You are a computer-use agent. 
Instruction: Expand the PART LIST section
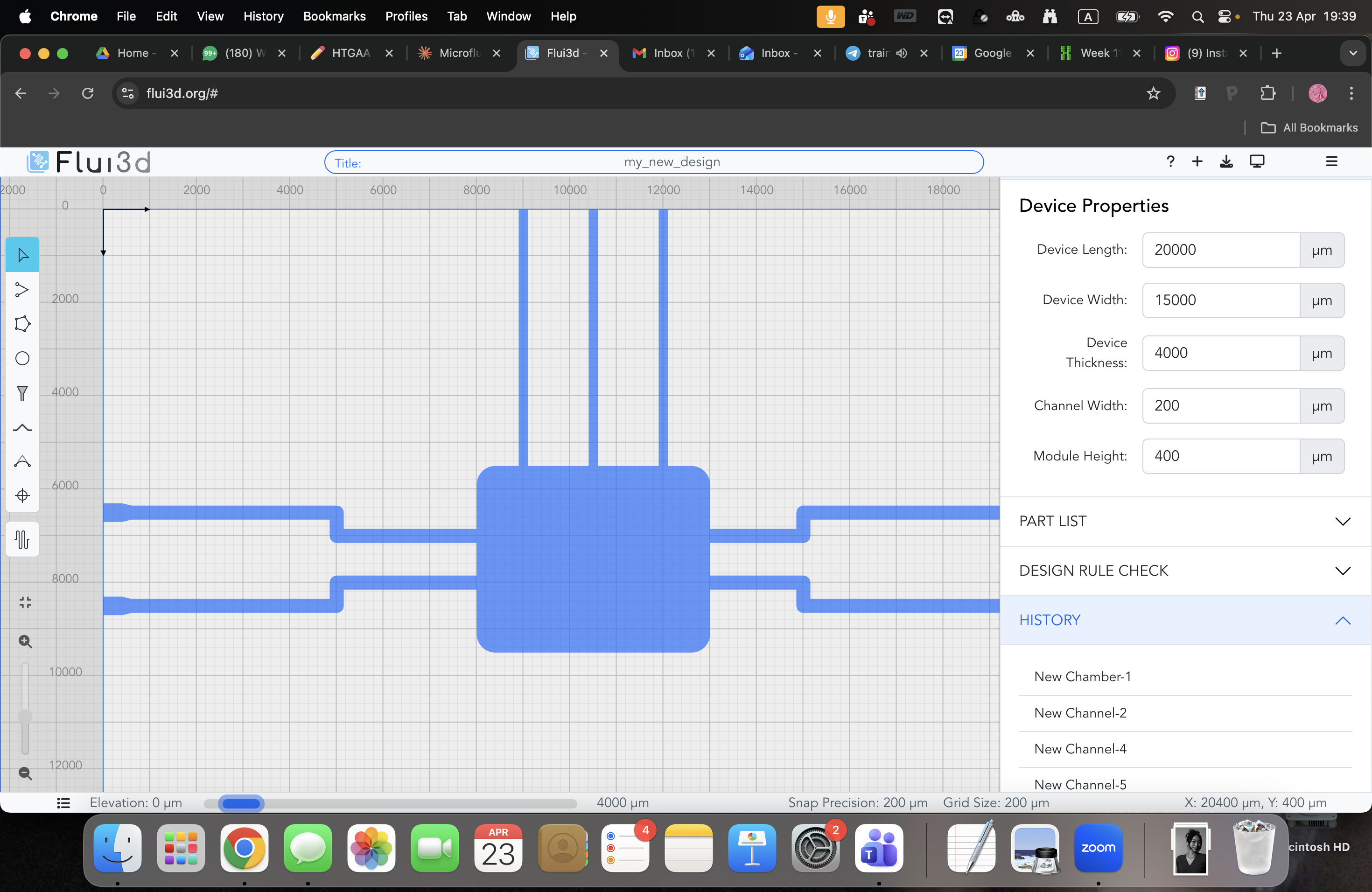click(x=1185, y=522)
